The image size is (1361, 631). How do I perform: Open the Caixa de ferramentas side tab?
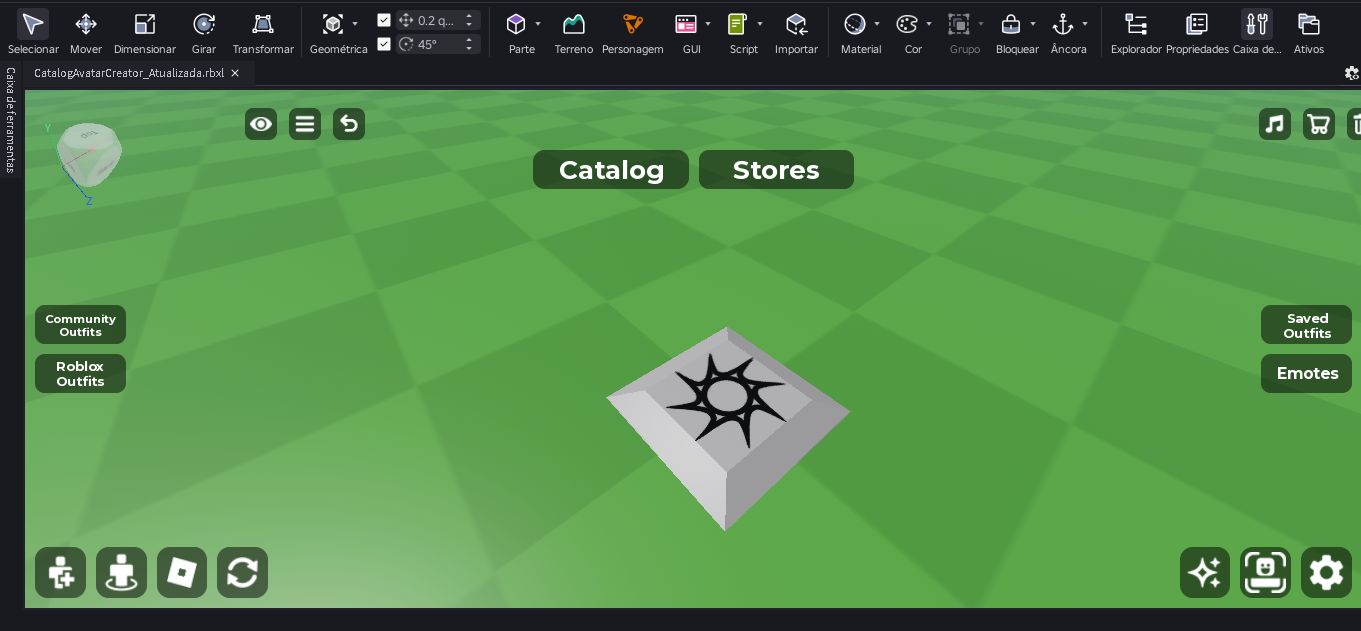(x=10, y=120)
